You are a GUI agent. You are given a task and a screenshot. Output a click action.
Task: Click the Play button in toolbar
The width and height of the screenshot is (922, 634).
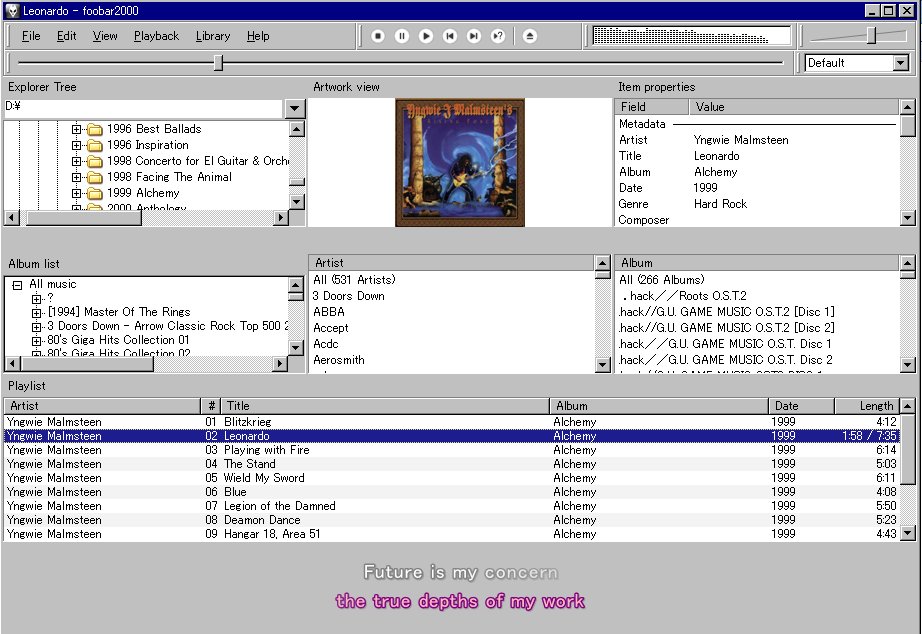(426, 36)
